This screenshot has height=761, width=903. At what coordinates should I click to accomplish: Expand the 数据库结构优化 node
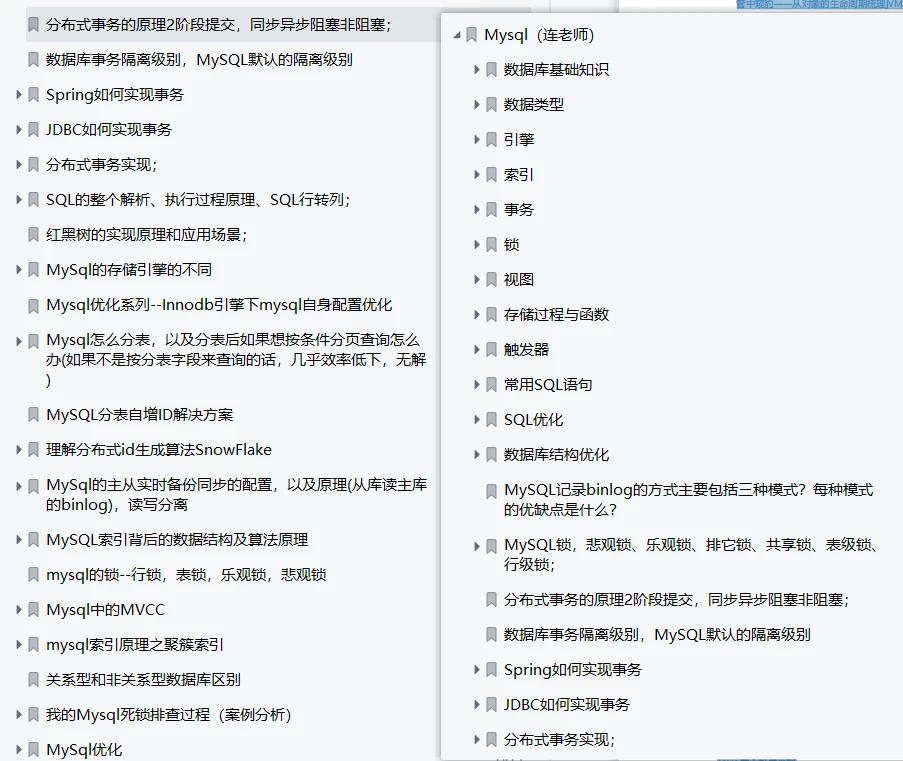click(x=477, y=455)
